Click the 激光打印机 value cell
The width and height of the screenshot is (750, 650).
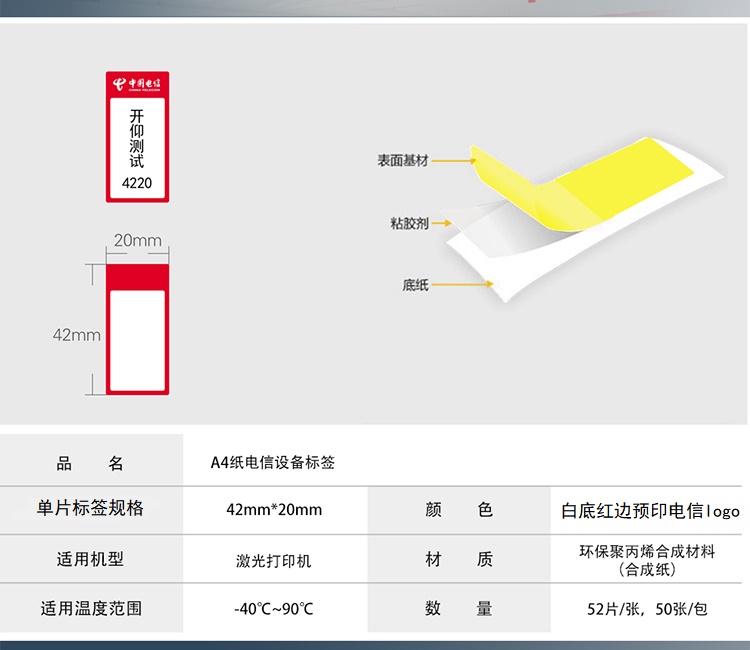click(x=274, y=561)
